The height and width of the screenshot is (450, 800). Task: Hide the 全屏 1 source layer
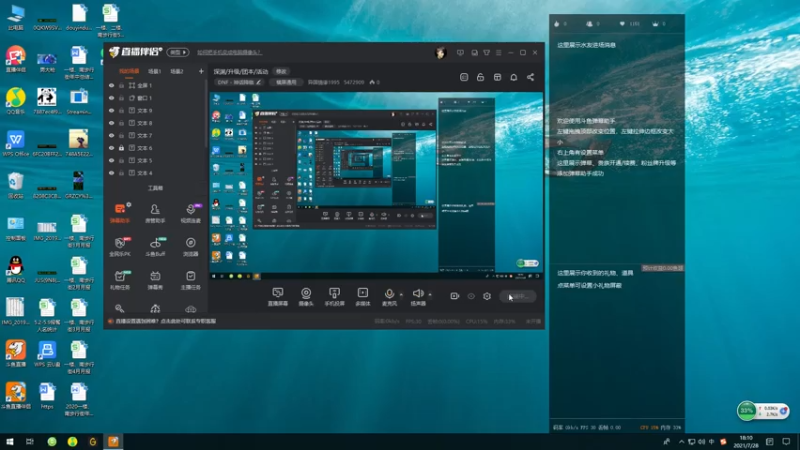[111, 85]
